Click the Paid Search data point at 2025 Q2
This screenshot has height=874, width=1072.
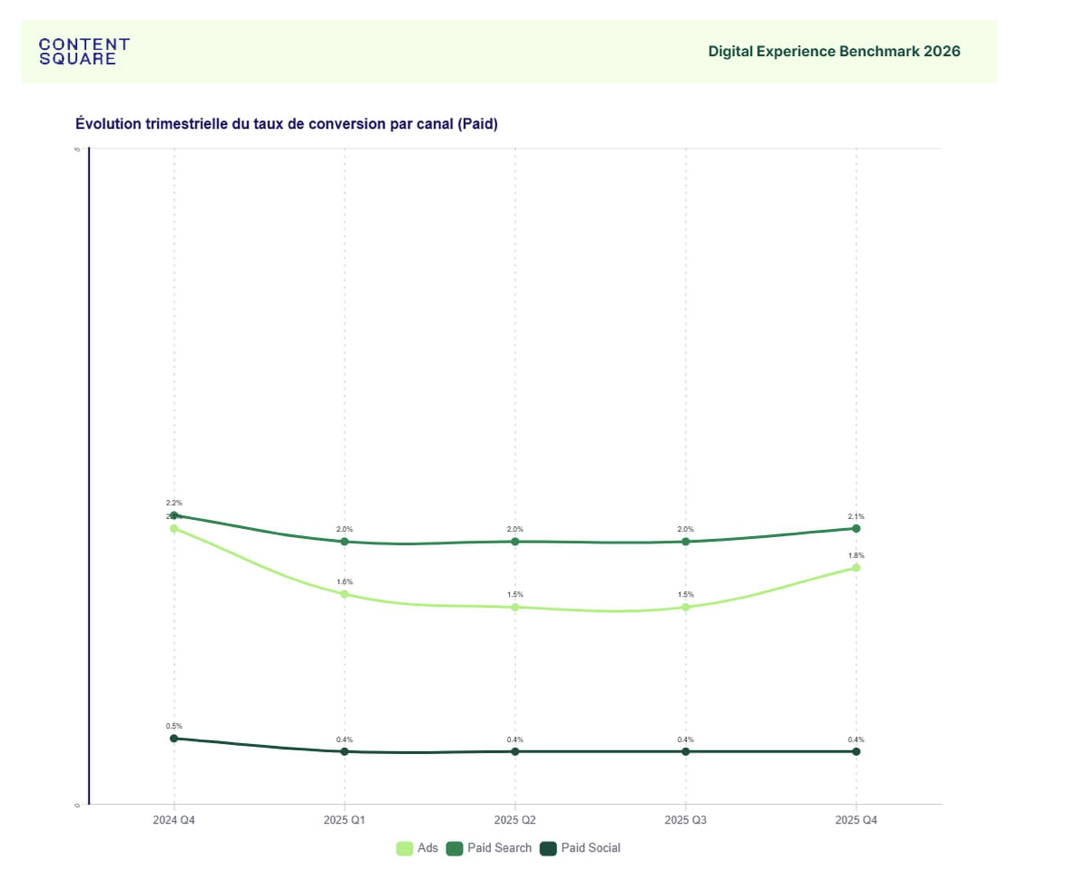tap(515, 542)
